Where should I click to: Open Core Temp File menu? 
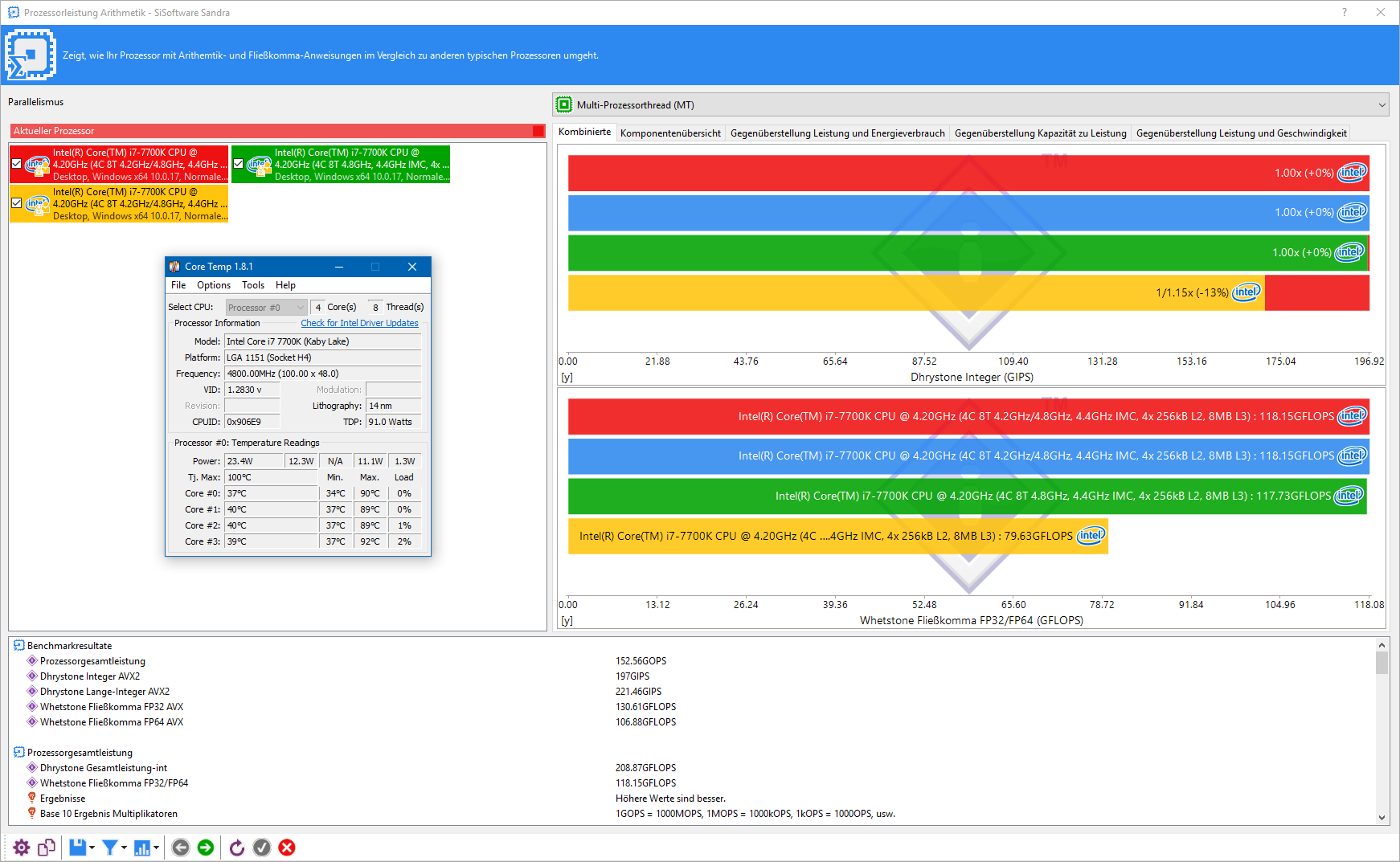(178, 285)
